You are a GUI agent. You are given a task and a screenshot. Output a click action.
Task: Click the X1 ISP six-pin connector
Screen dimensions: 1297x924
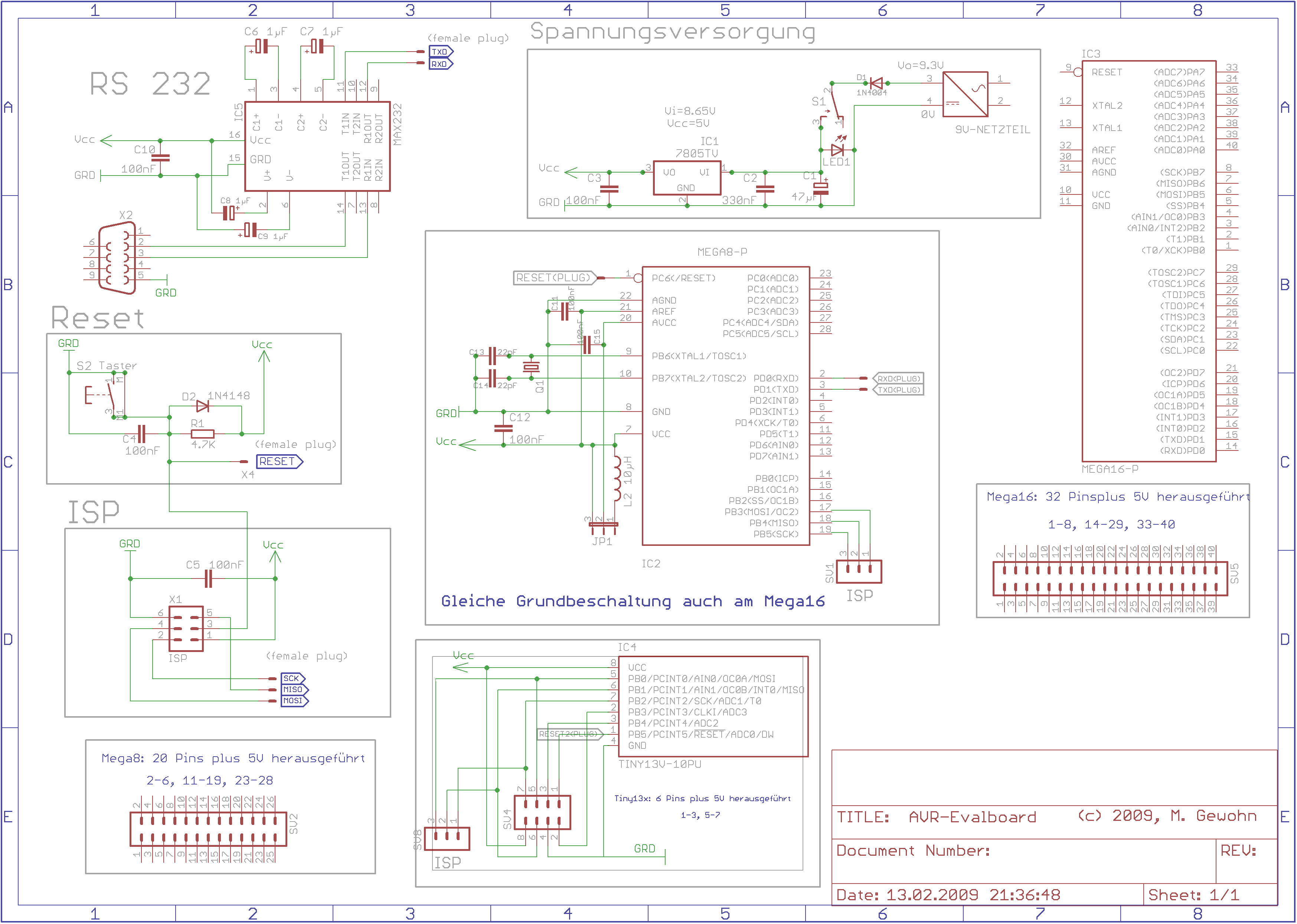click(186, 629)
